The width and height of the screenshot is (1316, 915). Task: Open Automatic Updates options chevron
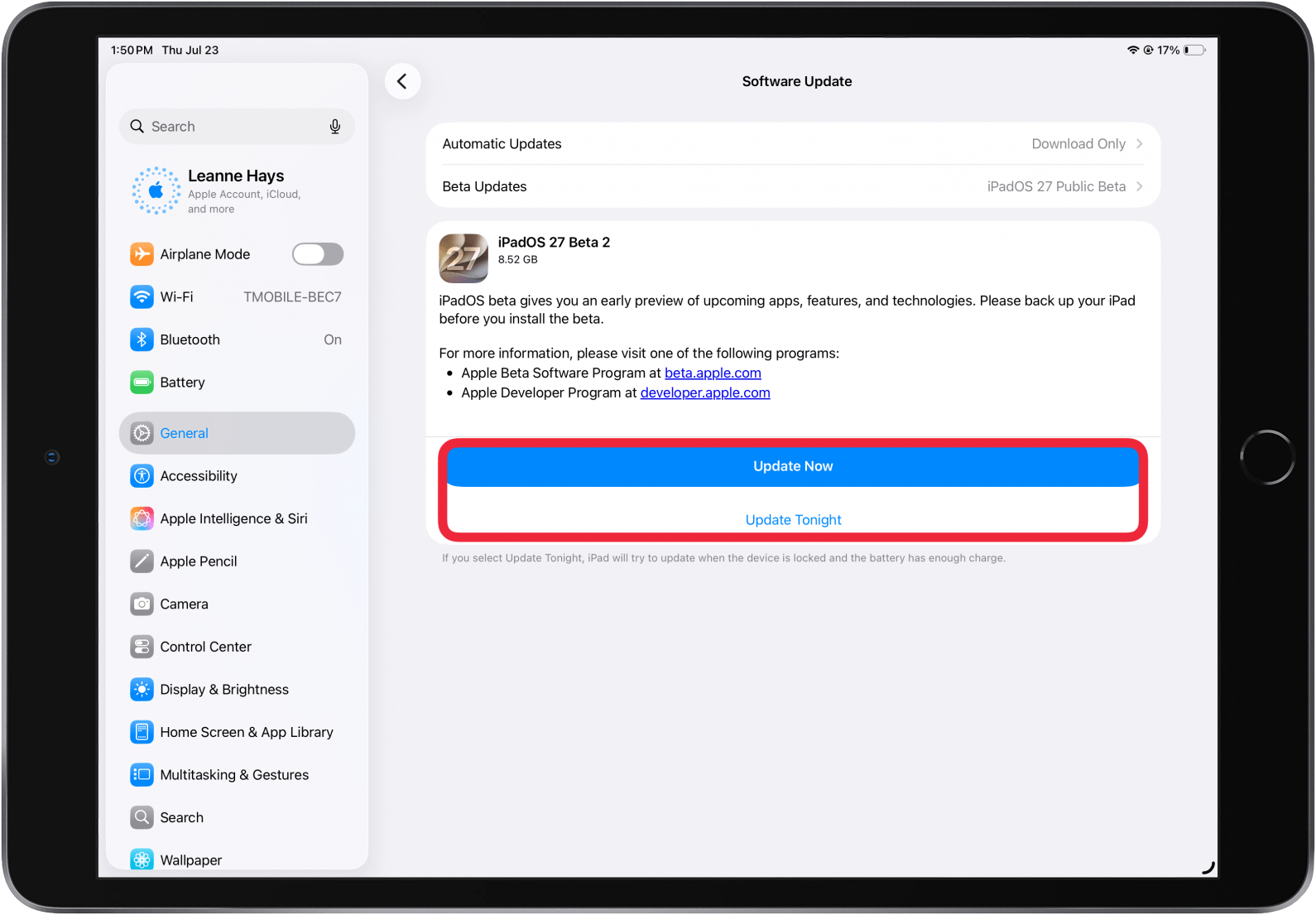1140,144
